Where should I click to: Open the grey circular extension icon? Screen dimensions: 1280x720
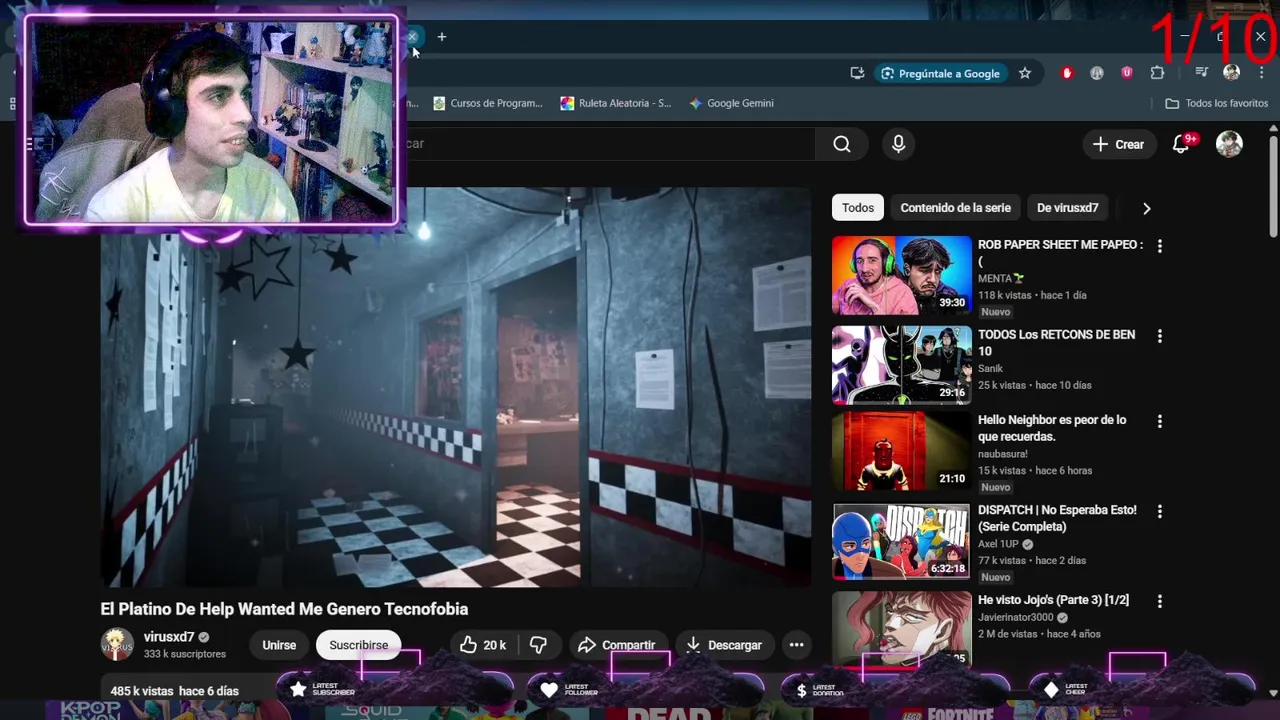pos(1097,73)
